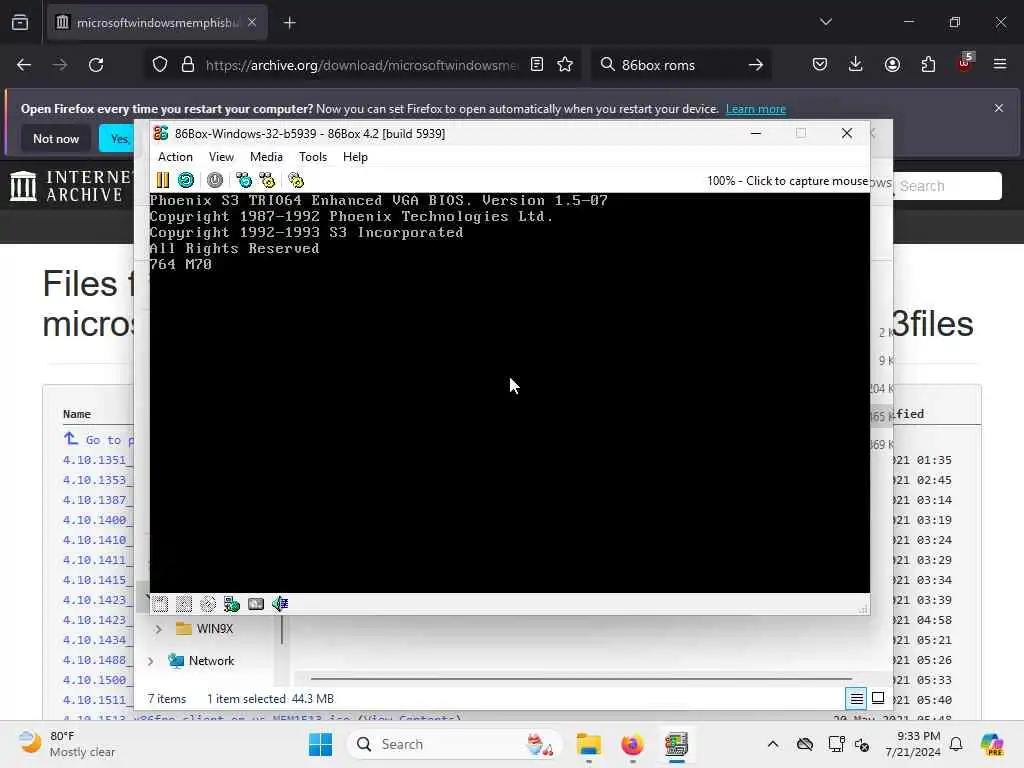
Task: Click second floppy drive status icon
Action: [x=184, y=604]
